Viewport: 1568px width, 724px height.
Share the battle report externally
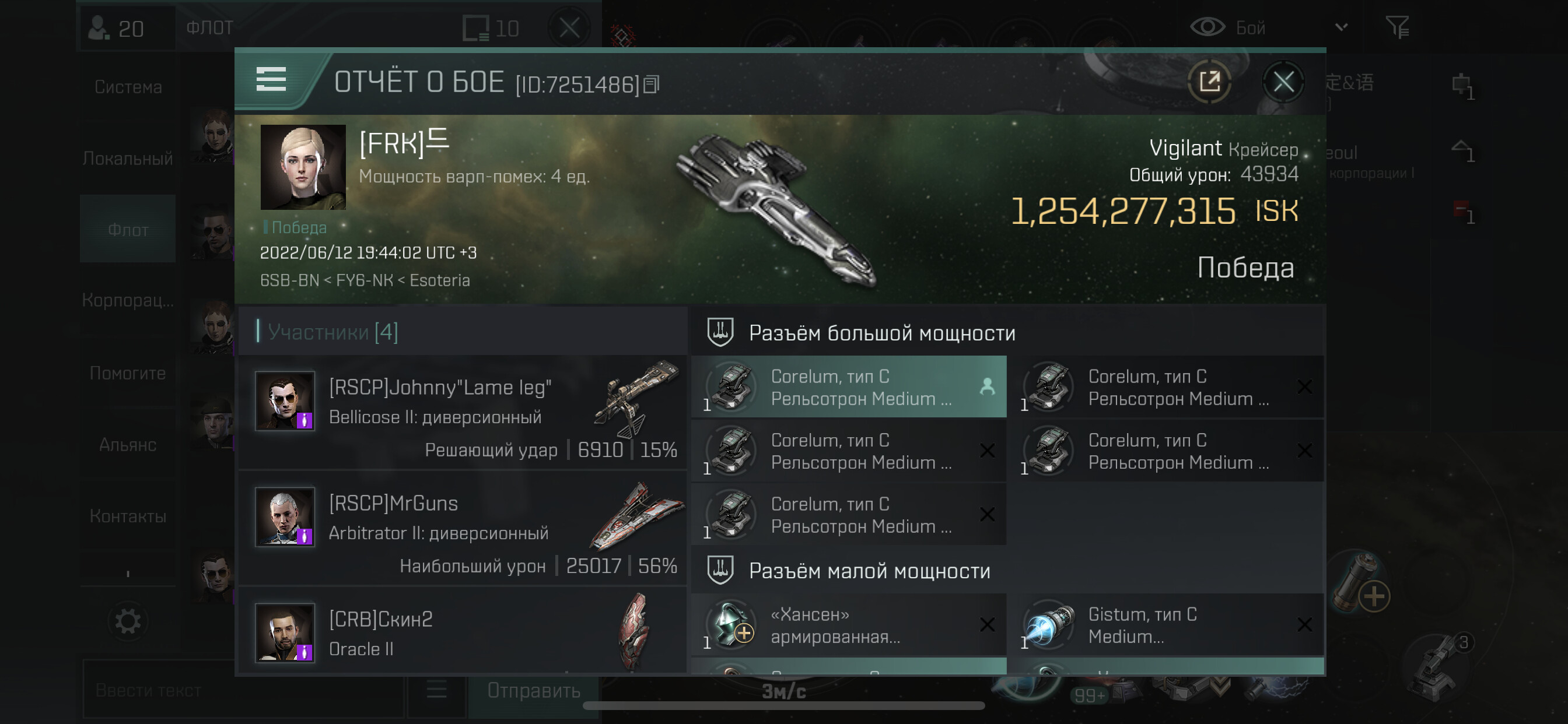[x=1209, y=82]
